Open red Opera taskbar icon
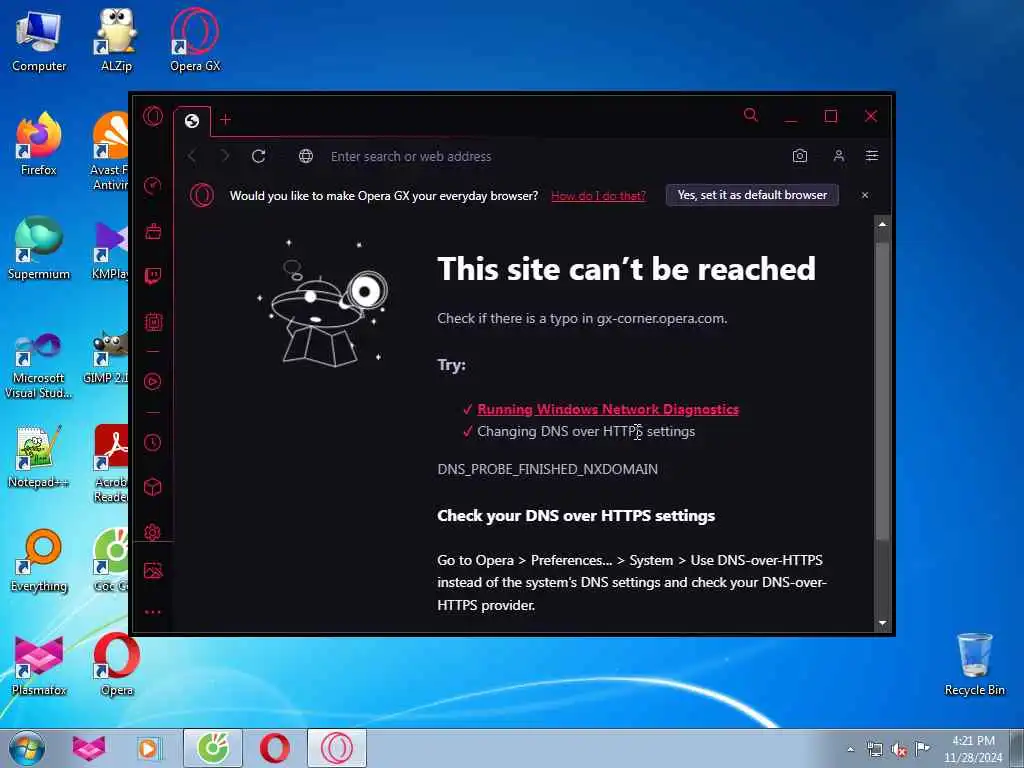1024x768 pixels. coord(275,748)
